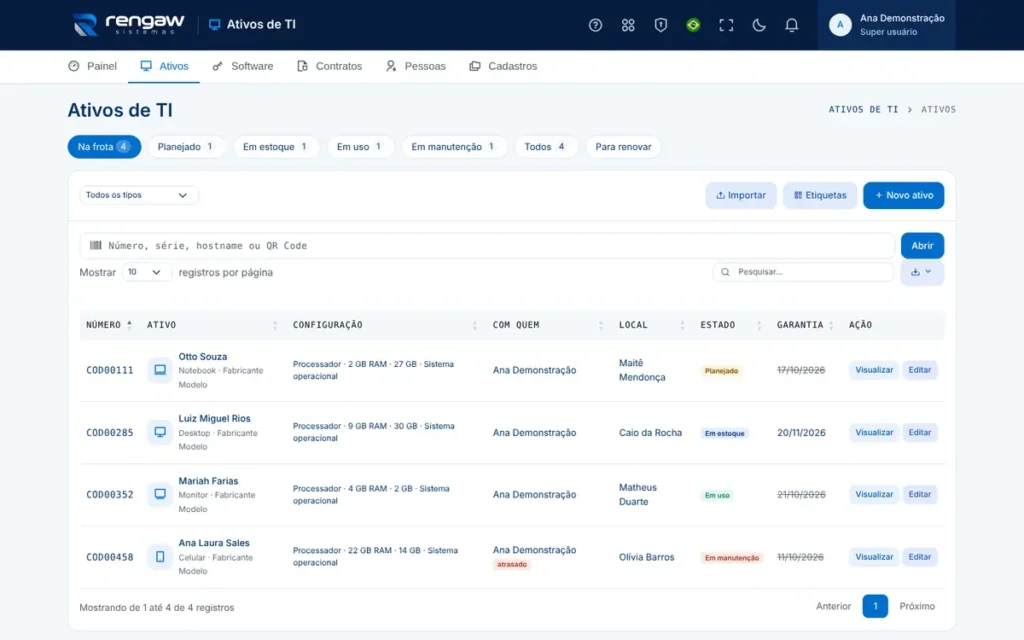Image resolution: width=1024 pixels, height=640 pixels.
Task: Click the monitor icon for Mariah Farias
Action: click(x=160, y=494)
